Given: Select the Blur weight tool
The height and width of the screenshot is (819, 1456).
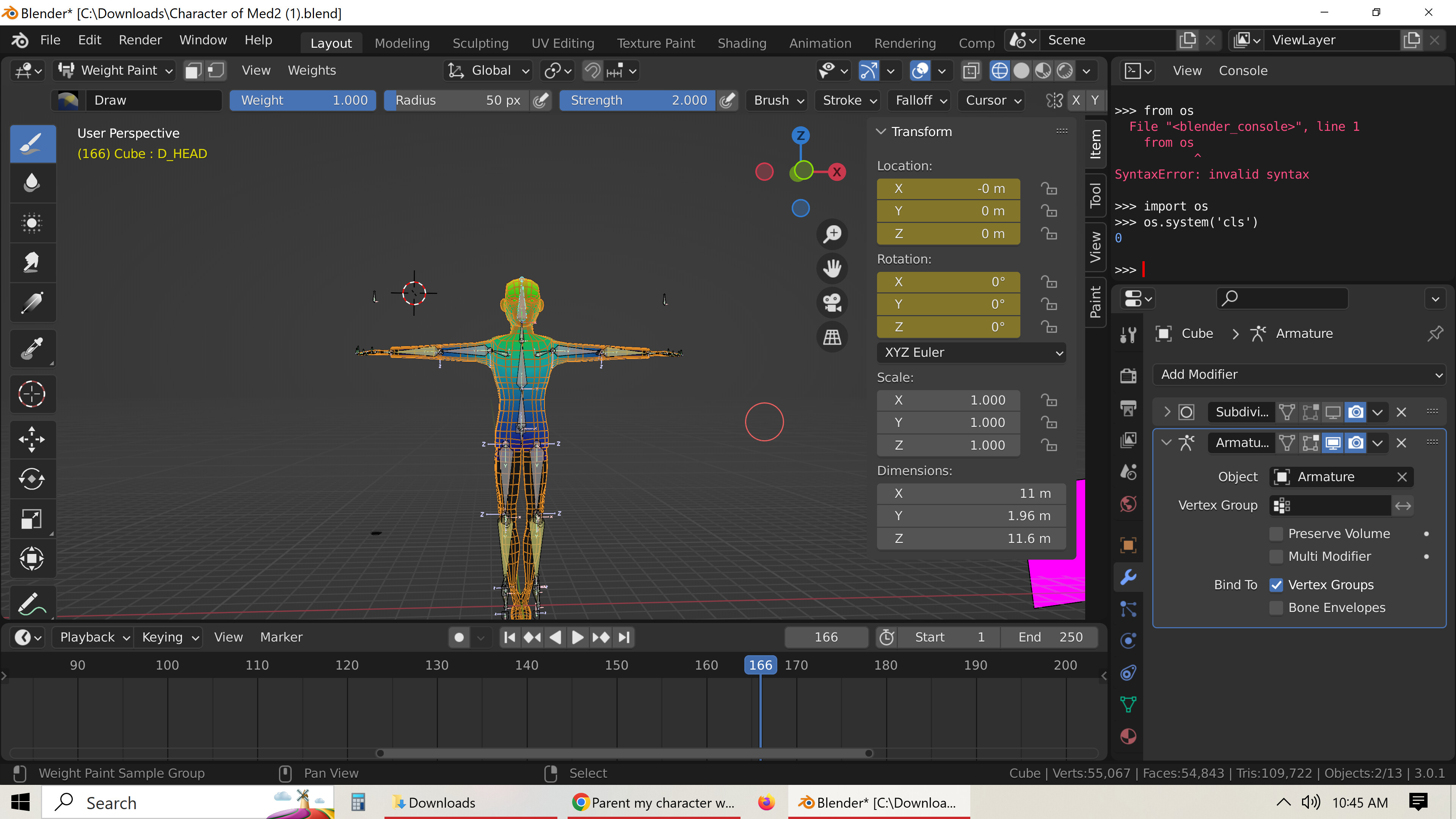Looking at the screenshot, I should tap(32, 183).
